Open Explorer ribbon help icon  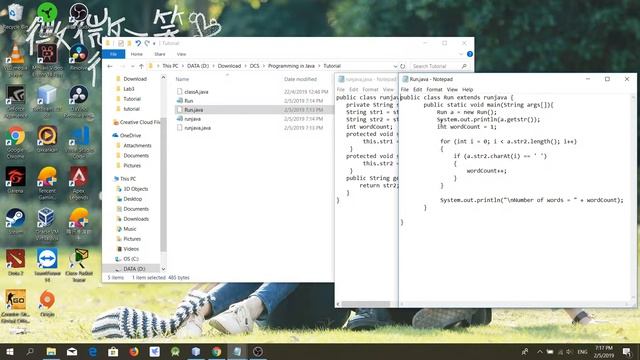470,54
